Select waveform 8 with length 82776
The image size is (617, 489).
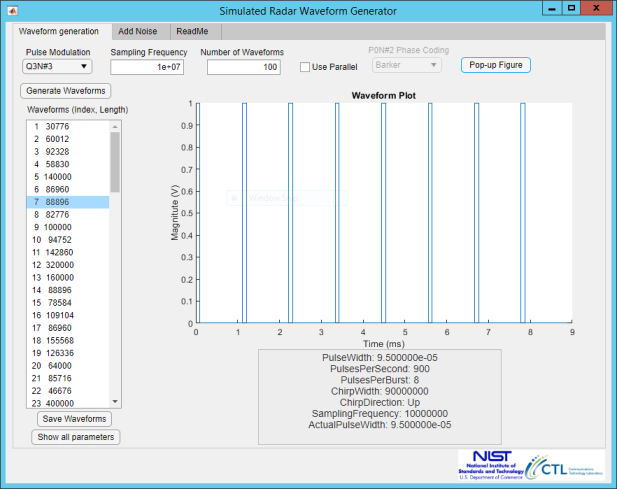(x=68, y=214)
